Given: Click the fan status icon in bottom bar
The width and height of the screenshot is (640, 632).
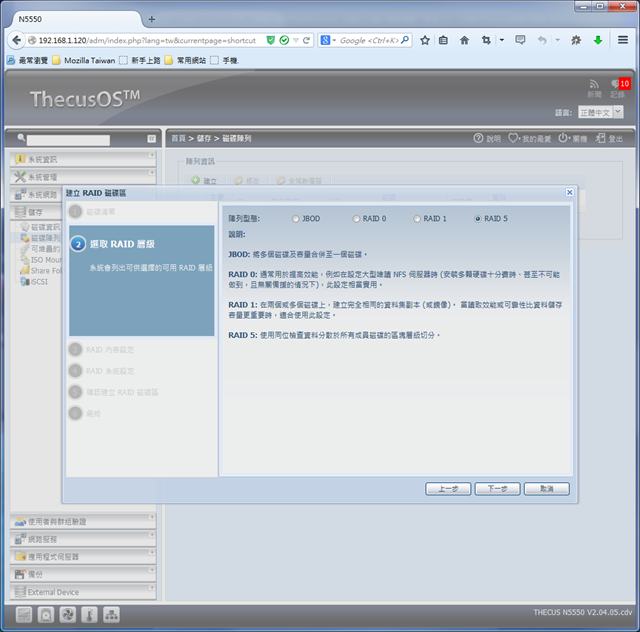Looking at the screenshot, I should coord(68,615).
